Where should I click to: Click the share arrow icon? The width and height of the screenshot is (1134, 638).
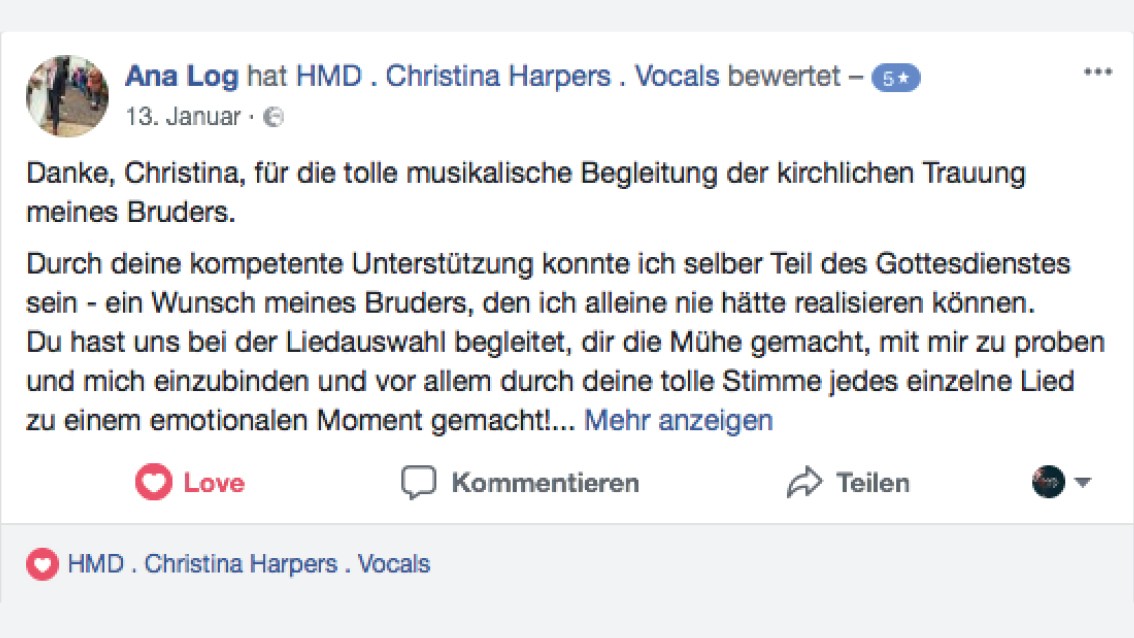pyautogui.click(x=804, y=482)
